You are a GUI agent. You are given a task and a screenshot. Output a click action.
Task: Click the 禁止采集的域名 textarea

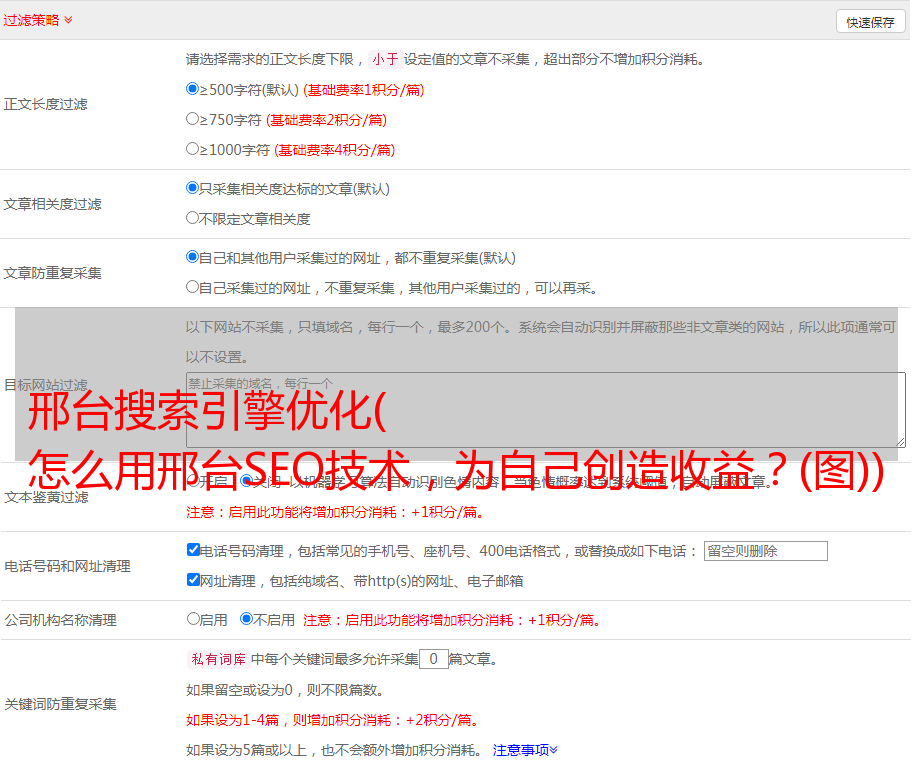545,409
